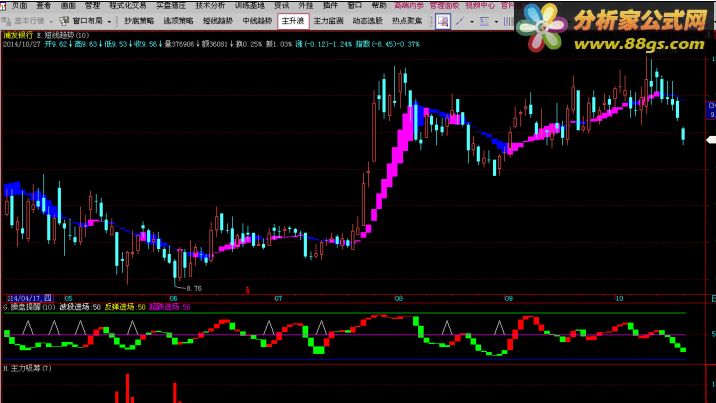The width and height of the screenshot is (716, 403).
Task: Select the 抄底策略 strategy button
Action: (139, 21)
